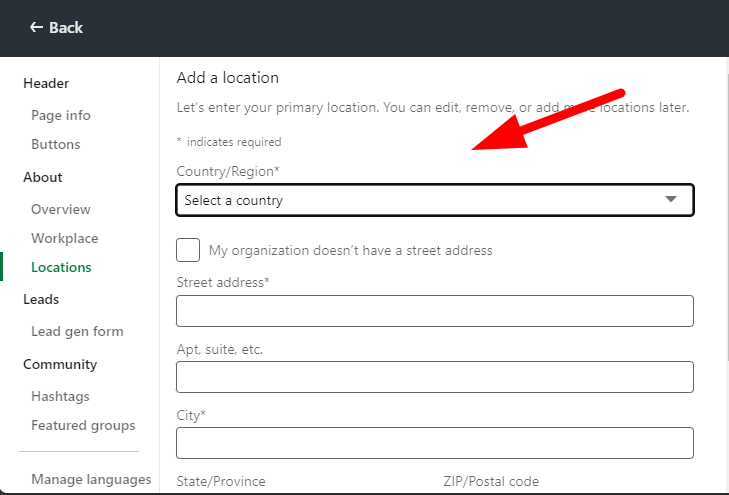Check the no street address checkbox
This screenshot has height=495, width=729.
188,250
